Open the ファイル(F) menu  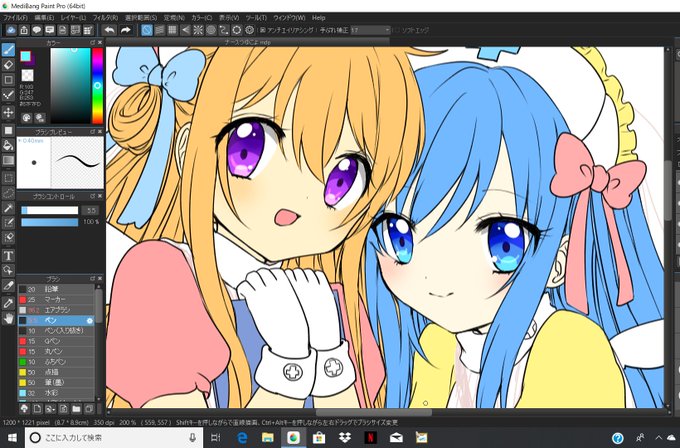(x=15, y=18)
